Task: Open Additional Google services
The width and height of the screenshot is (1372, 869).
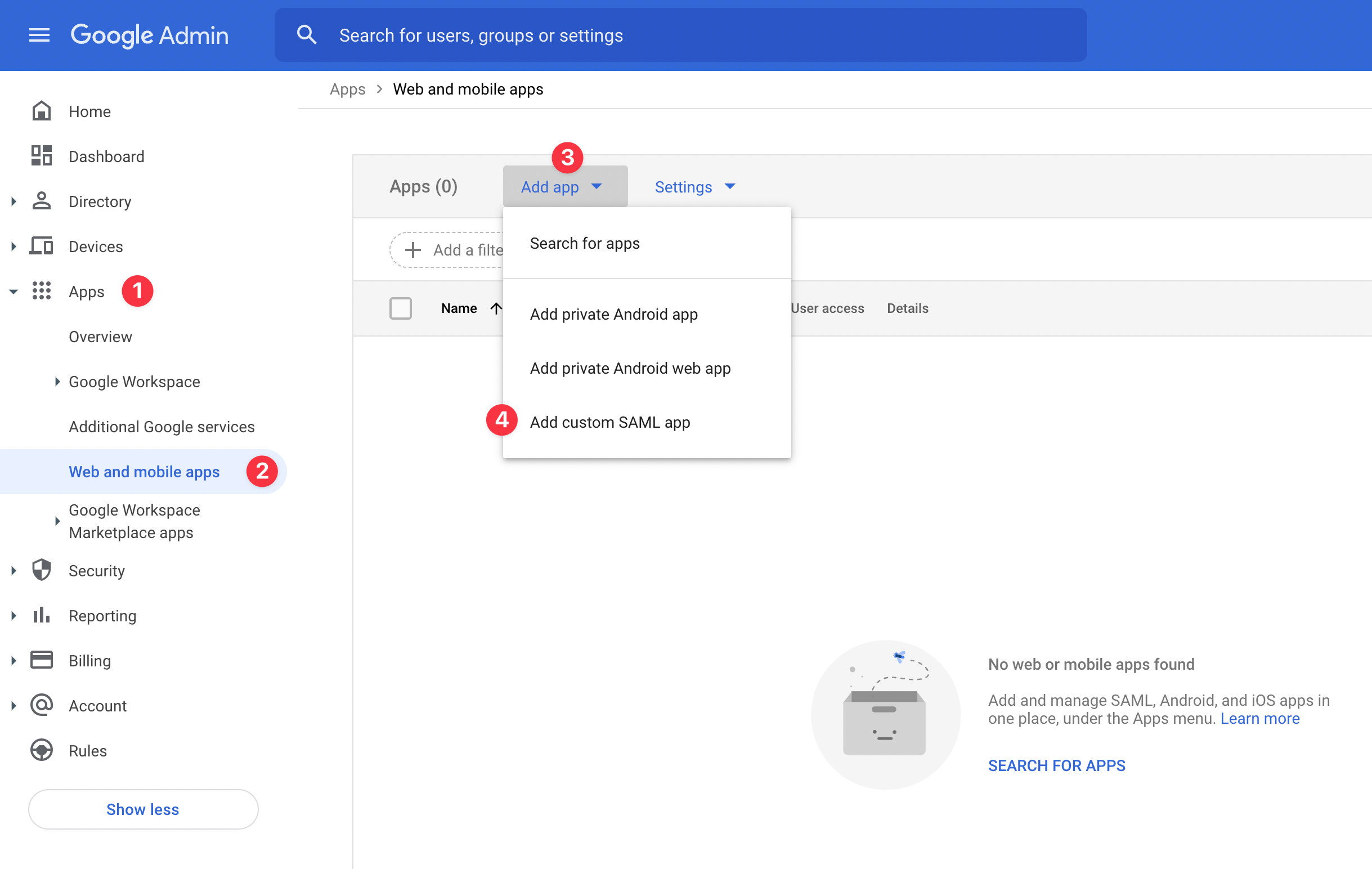Action: click(162, 427)
